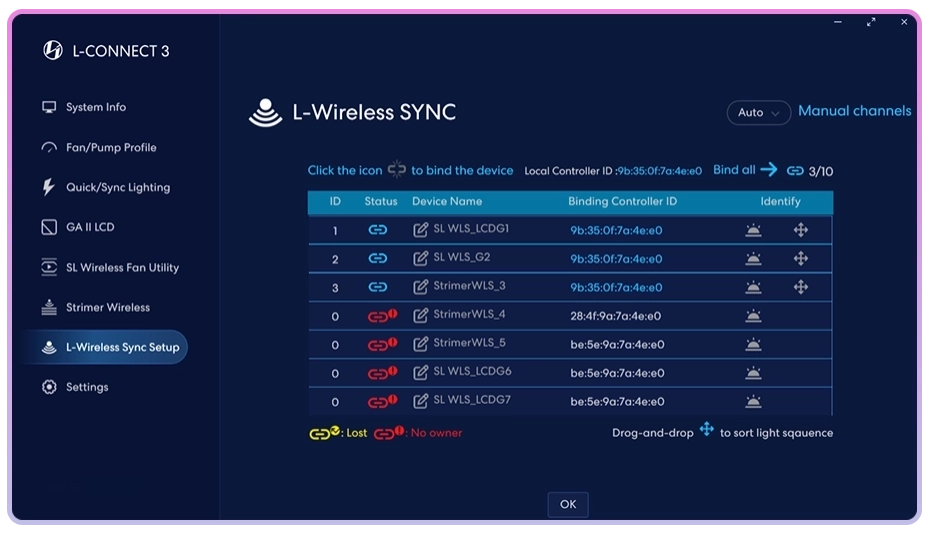Screen dimensions: 931x534
Task: Confirm with the OK button
Action: coord(568,504)
